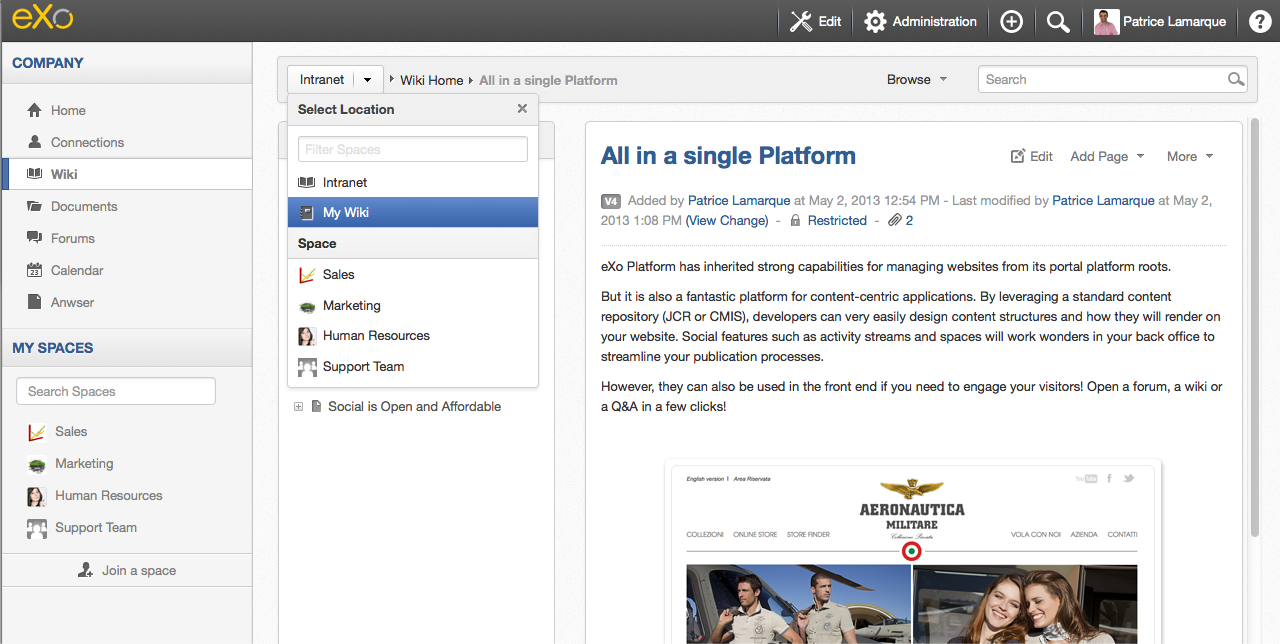Image resolution: width=1280 pixels, height=644 pixels.
Task: Open the Add Page dropdown
Action: (x=1107, y=156)
